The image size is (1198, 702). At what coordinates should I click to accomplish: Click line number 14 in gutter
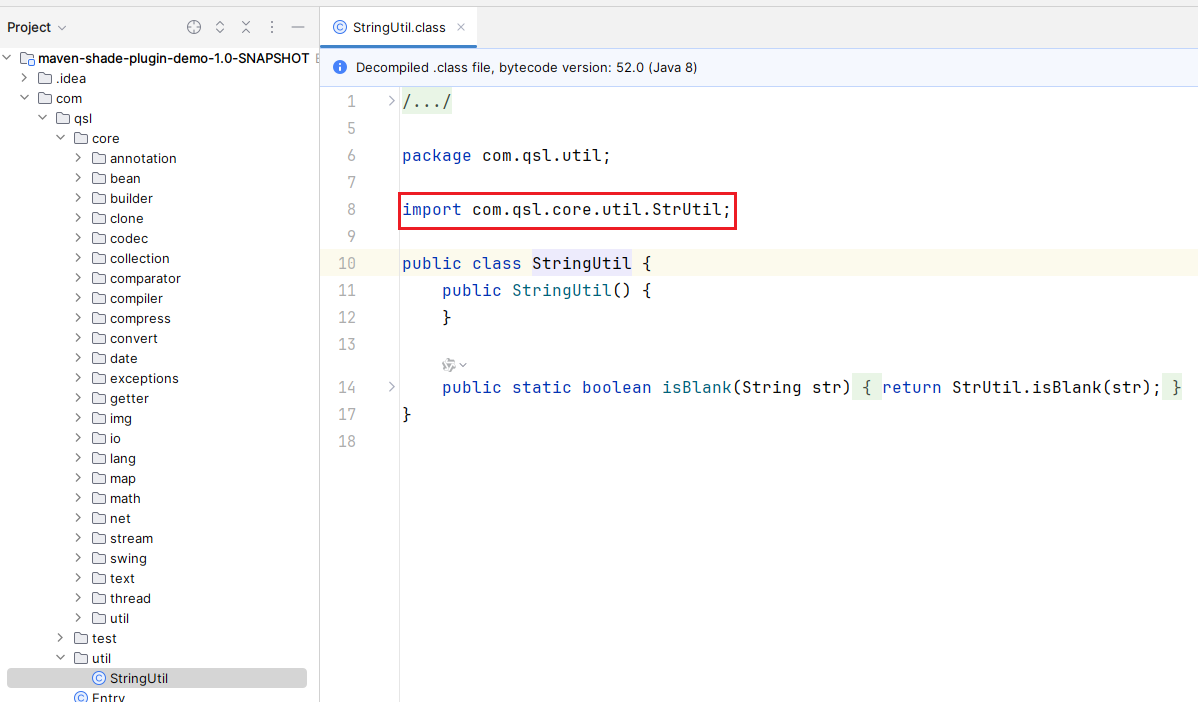click(x=347, y=387)
